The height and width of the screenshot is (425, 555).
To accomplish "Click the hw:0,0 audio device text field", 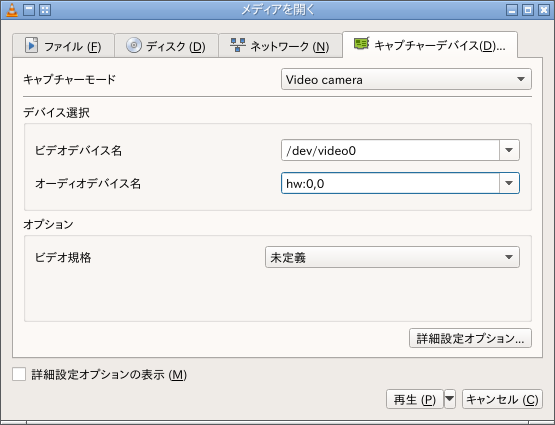I will pos(390,183).
